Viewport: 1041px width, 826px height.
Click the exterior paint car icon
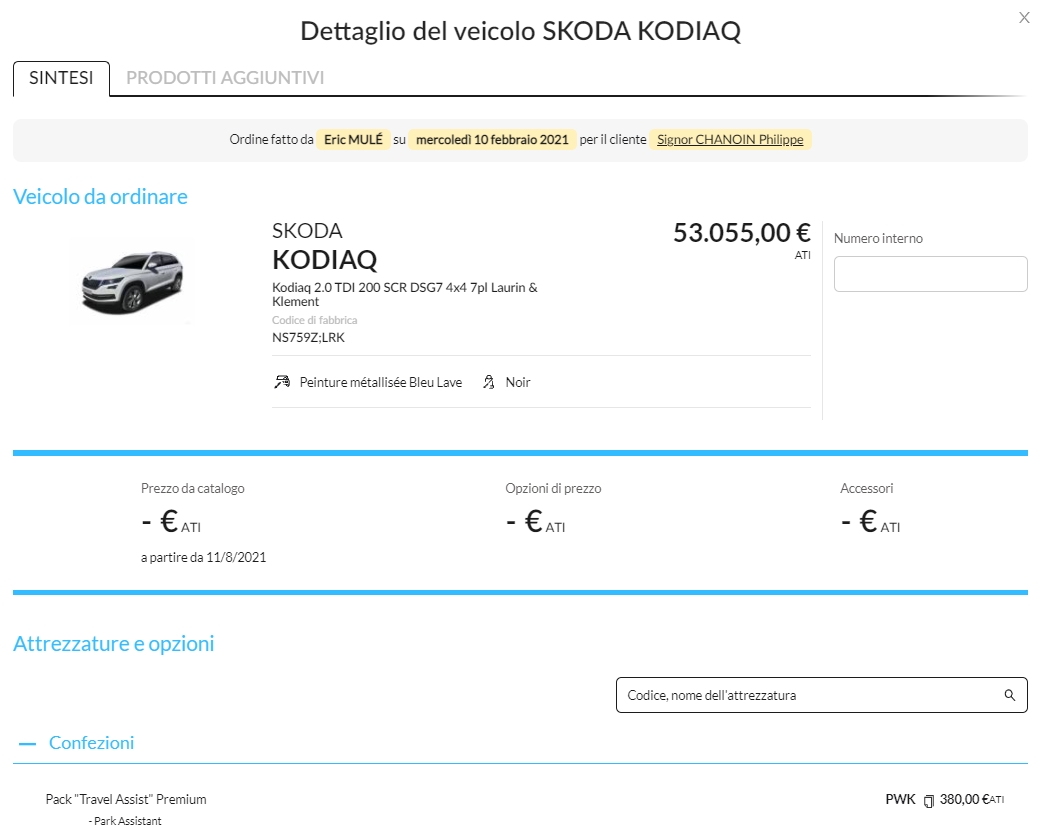282,382
